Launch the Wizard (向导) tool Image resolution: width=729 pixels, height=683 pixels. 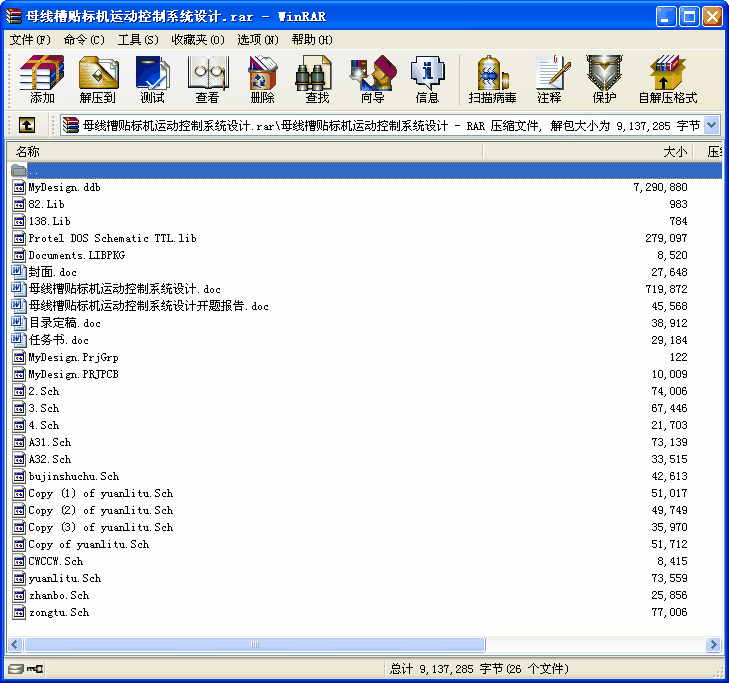[x=372, y=79]
